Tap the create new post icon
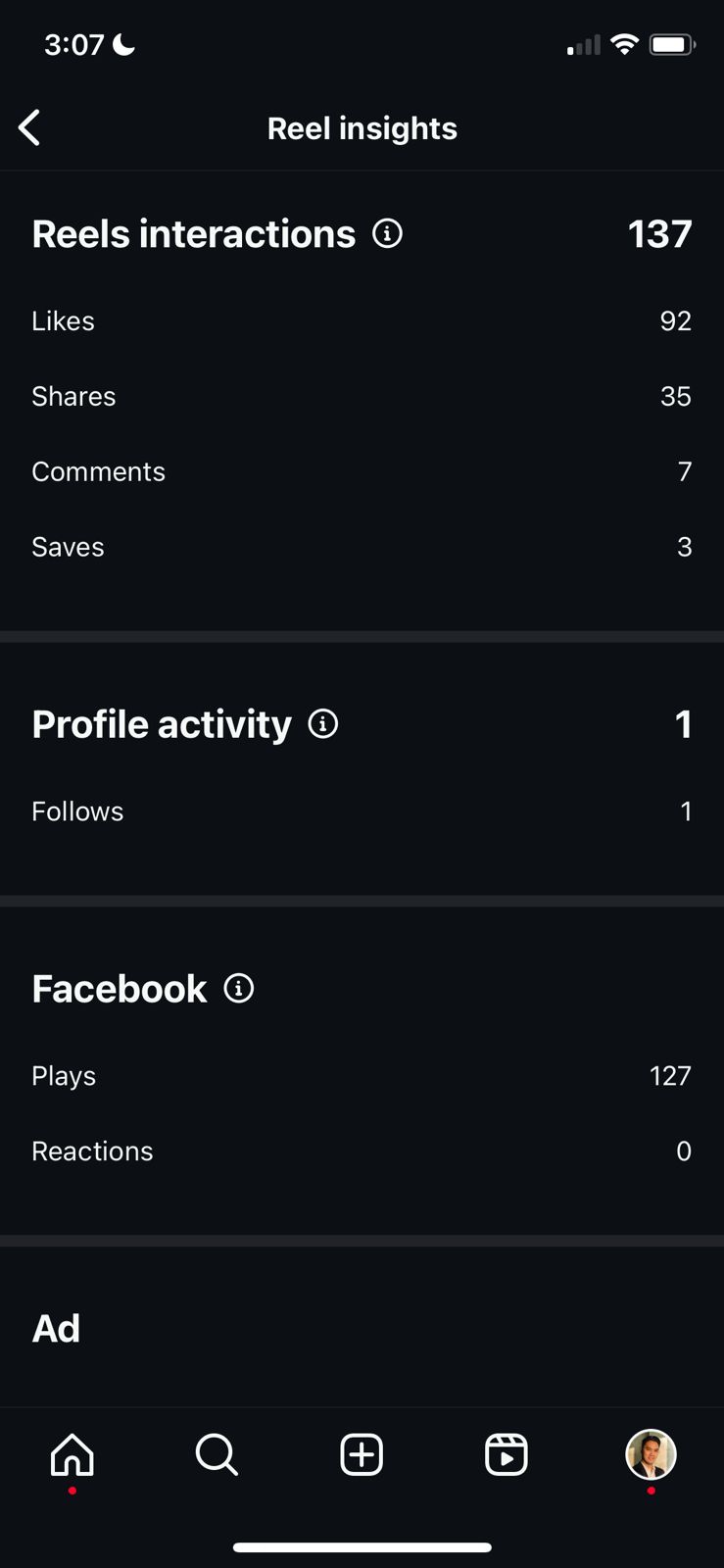This screenshot has height=1568, width=724. click(362, 1454)
